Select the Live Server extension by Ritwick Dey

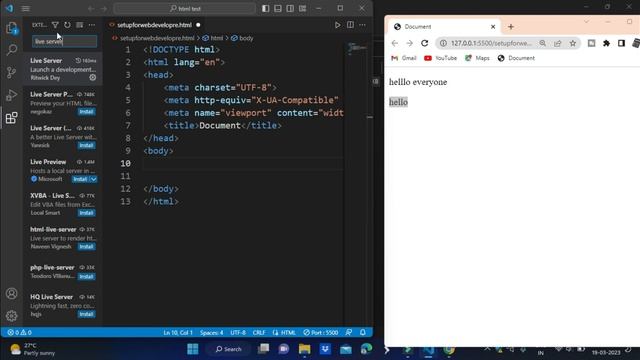62,69
